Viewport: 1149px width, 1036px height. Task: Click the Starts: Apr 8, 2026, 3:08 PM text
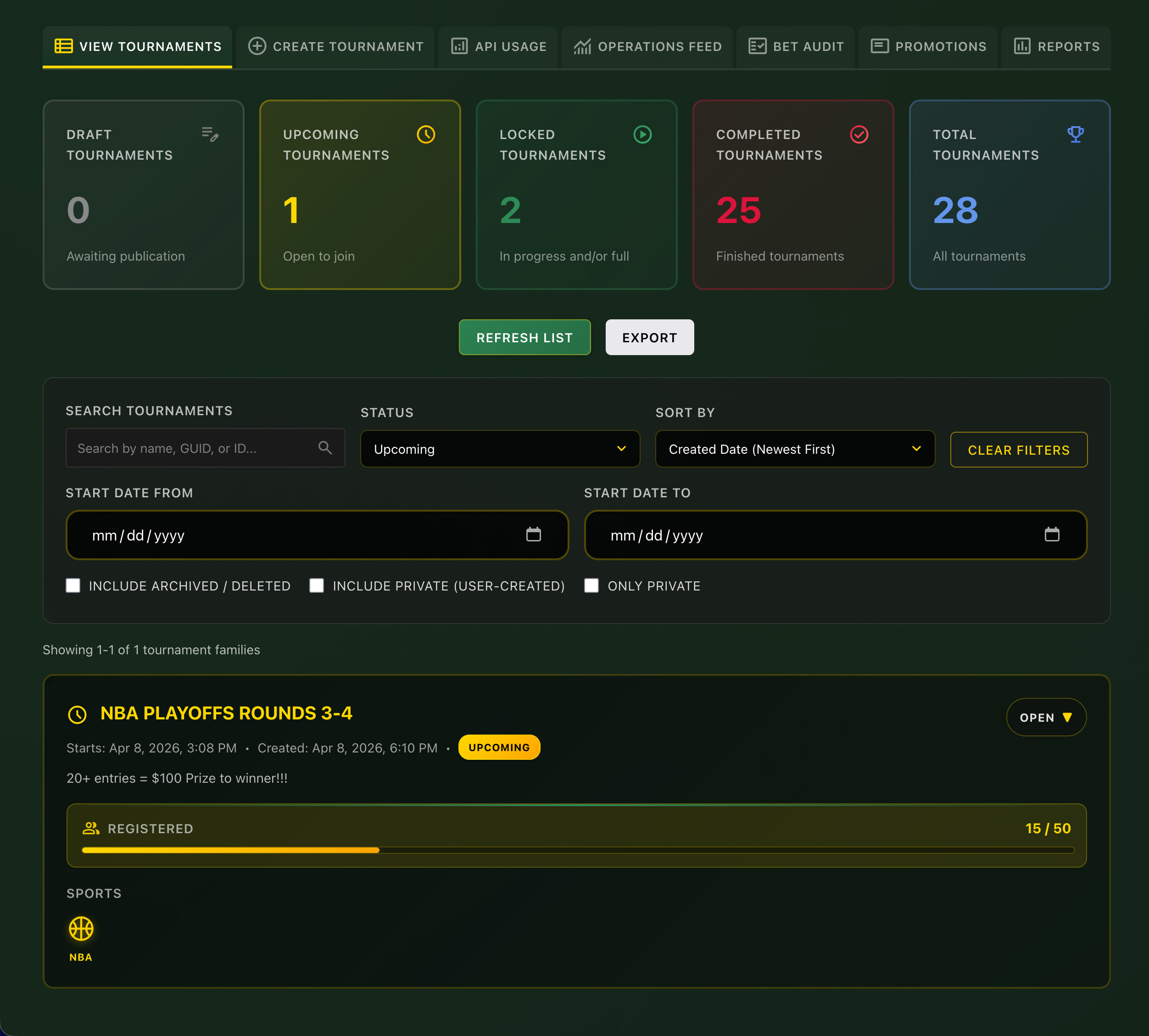[x=151, y=748]
